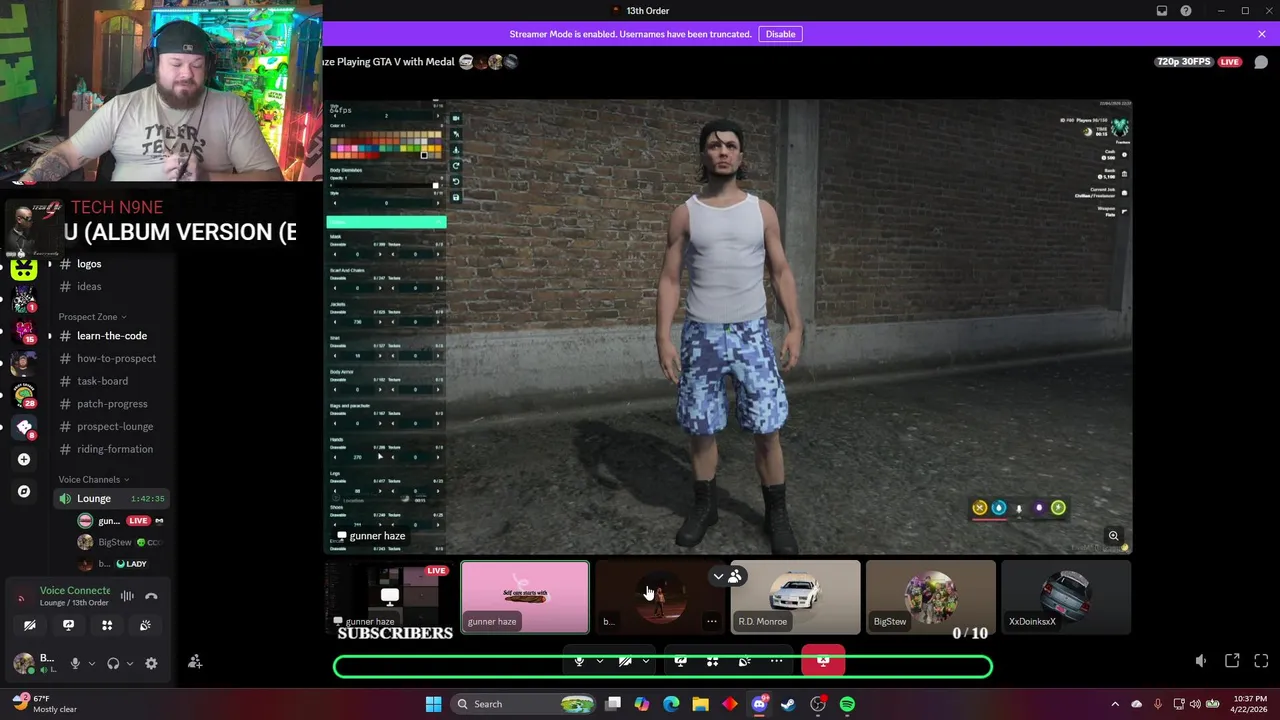This screenshot has height=720, width=1280.
Task: Turn on camera in voice panel
Action: tap(30, 625)
